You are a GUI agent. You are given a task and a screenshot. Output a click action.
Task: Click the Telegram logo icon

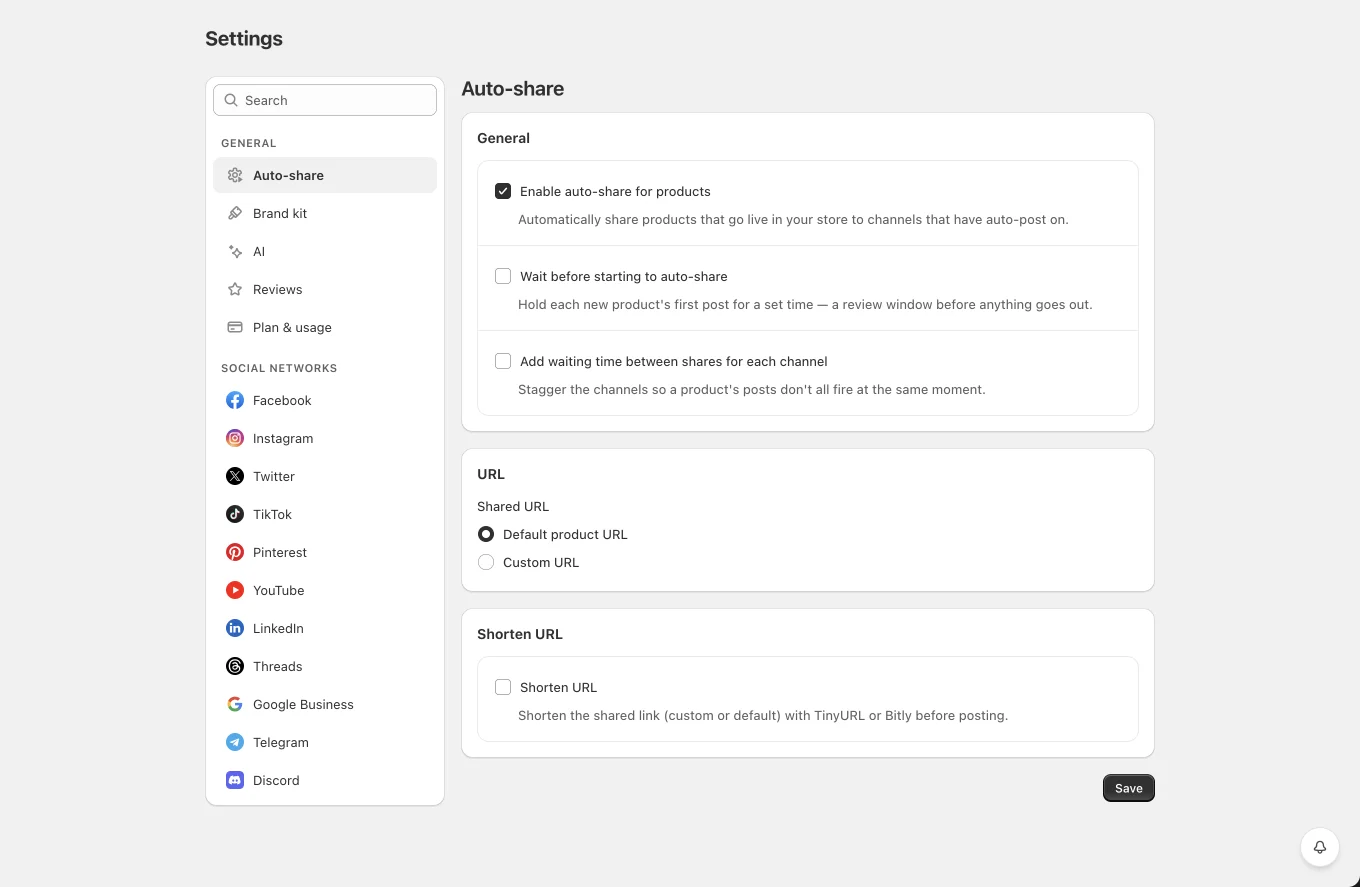click(235, 742)
